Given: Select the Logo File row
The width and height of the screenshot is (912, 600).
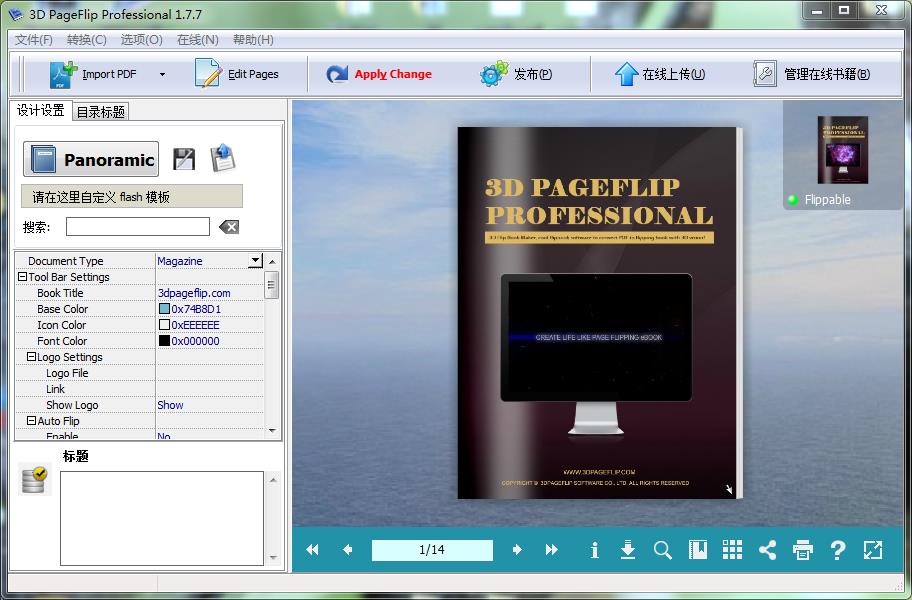Looking at the screenshot, I should point(140,373).
